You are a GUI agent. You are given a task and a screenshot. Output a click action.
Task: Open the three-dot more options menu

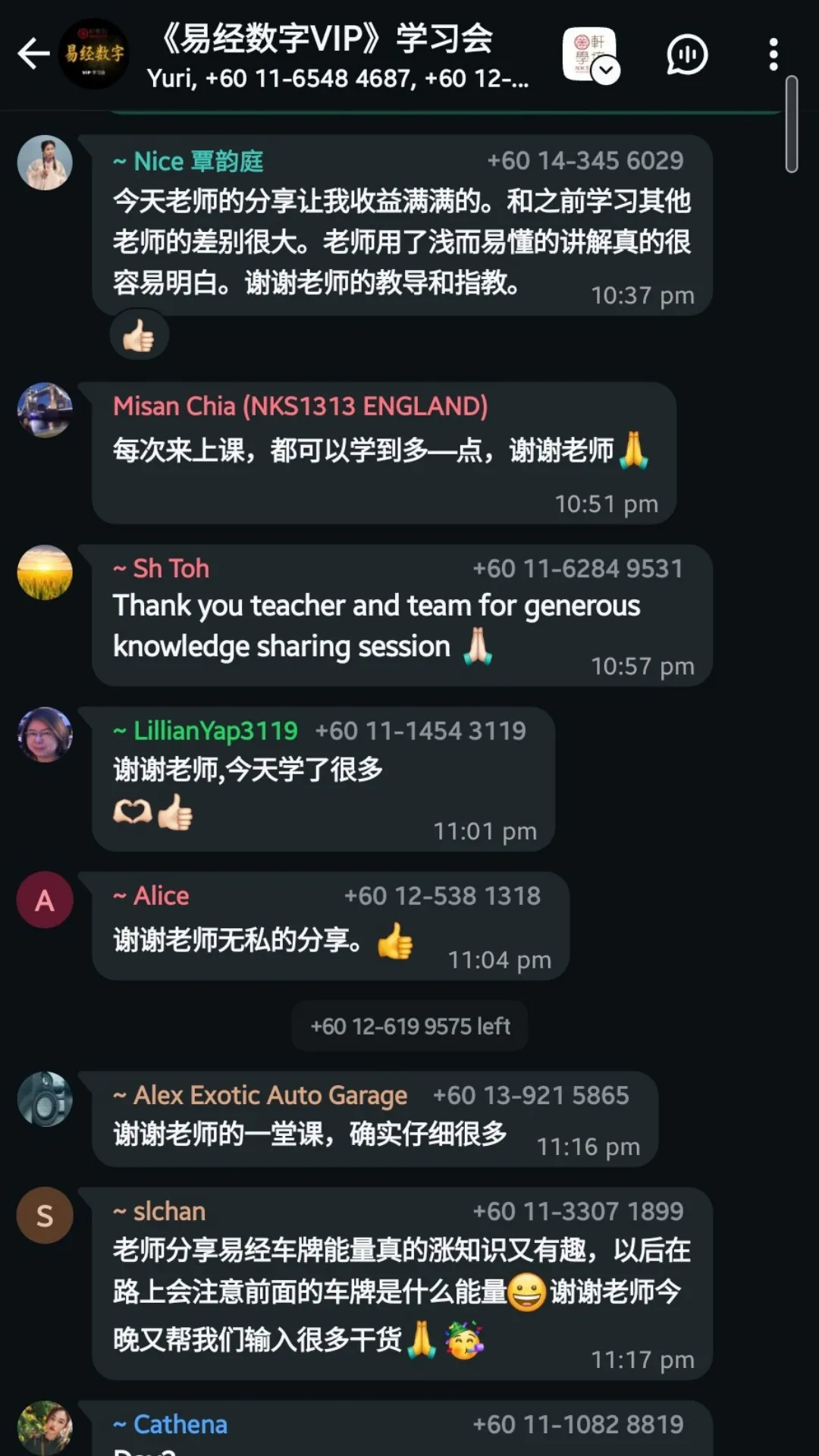pos(773,55)
